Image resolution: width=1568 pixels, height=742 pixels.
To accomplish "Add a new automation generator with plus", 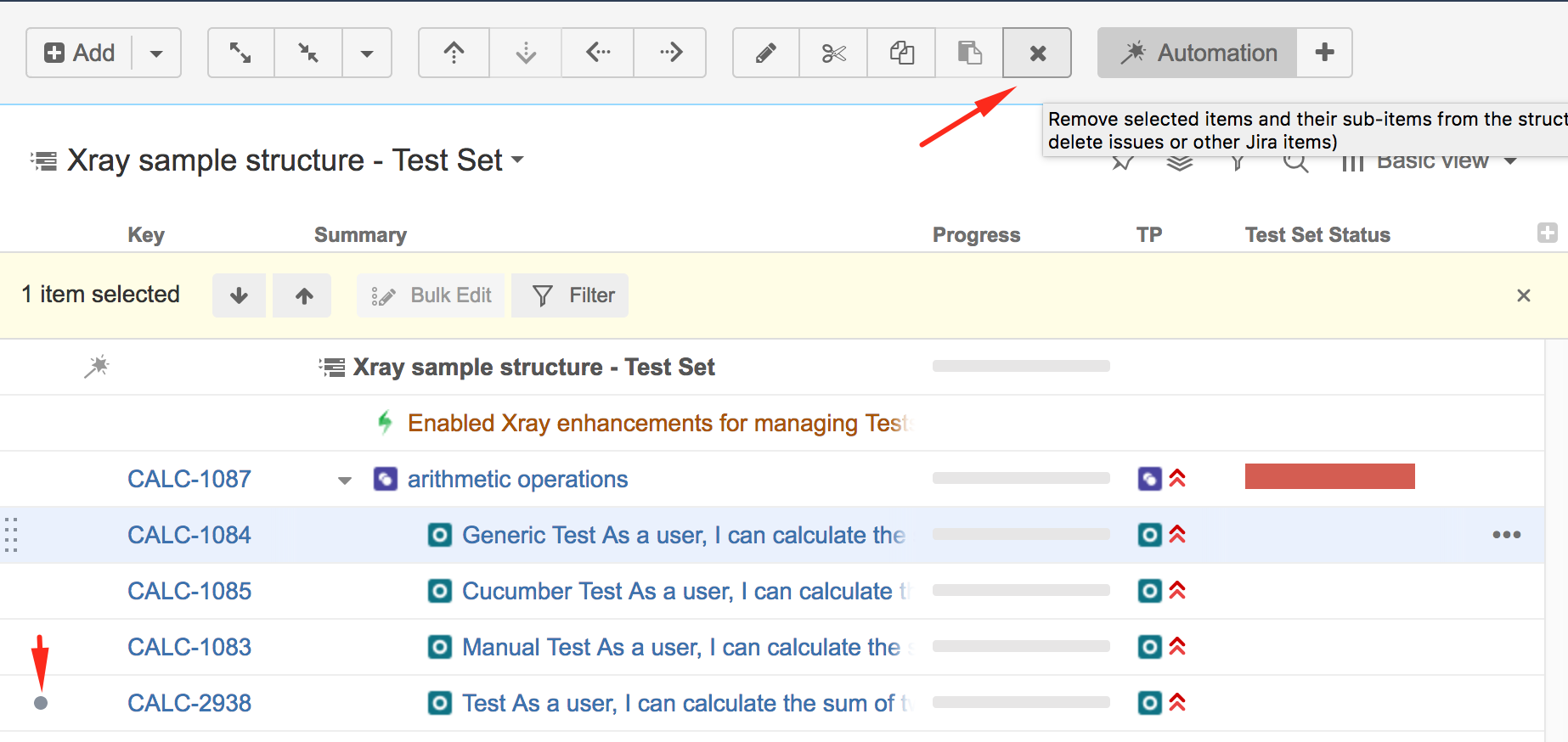I will pyautogui.click(x=1324, y=53).
